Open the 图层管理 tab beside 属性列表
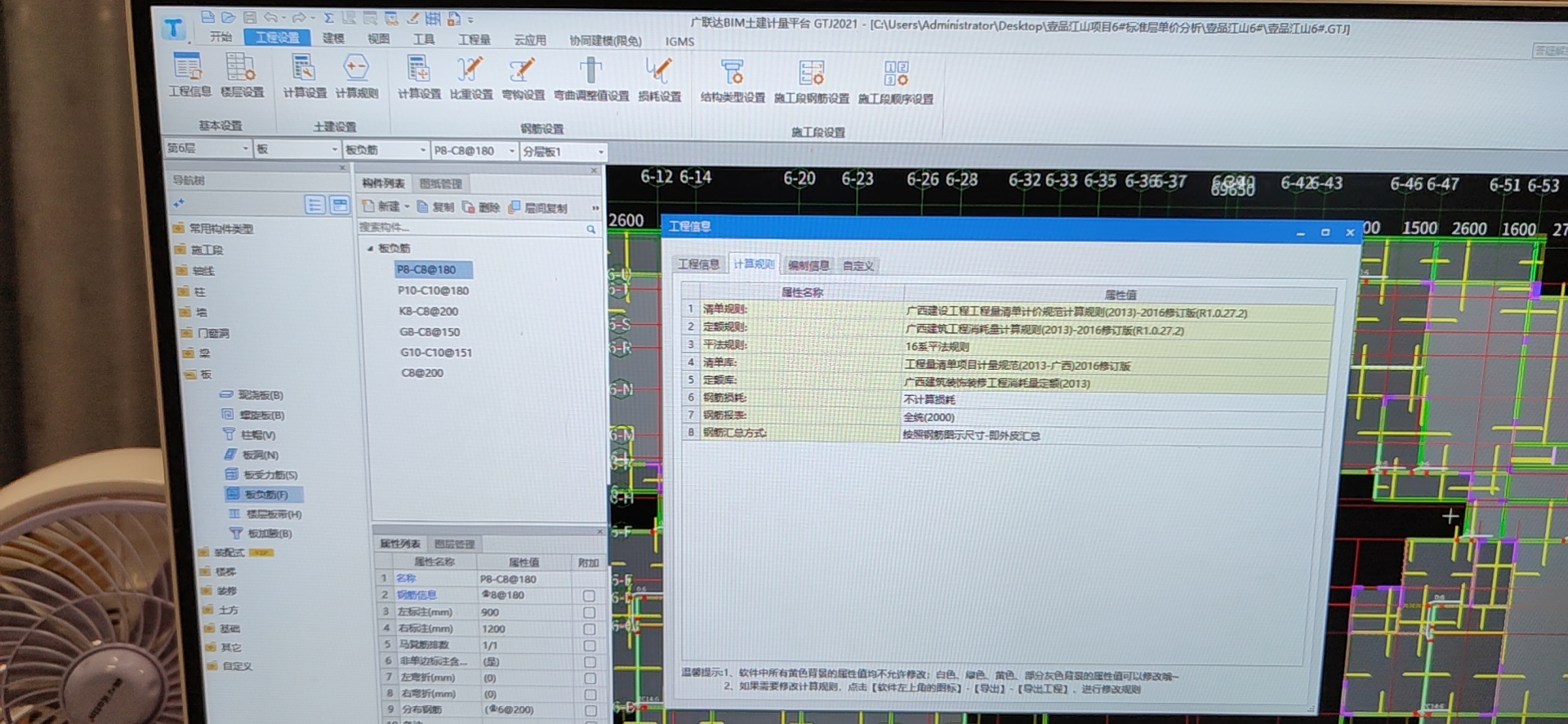The image size is (1568, 724). [454, 544]
